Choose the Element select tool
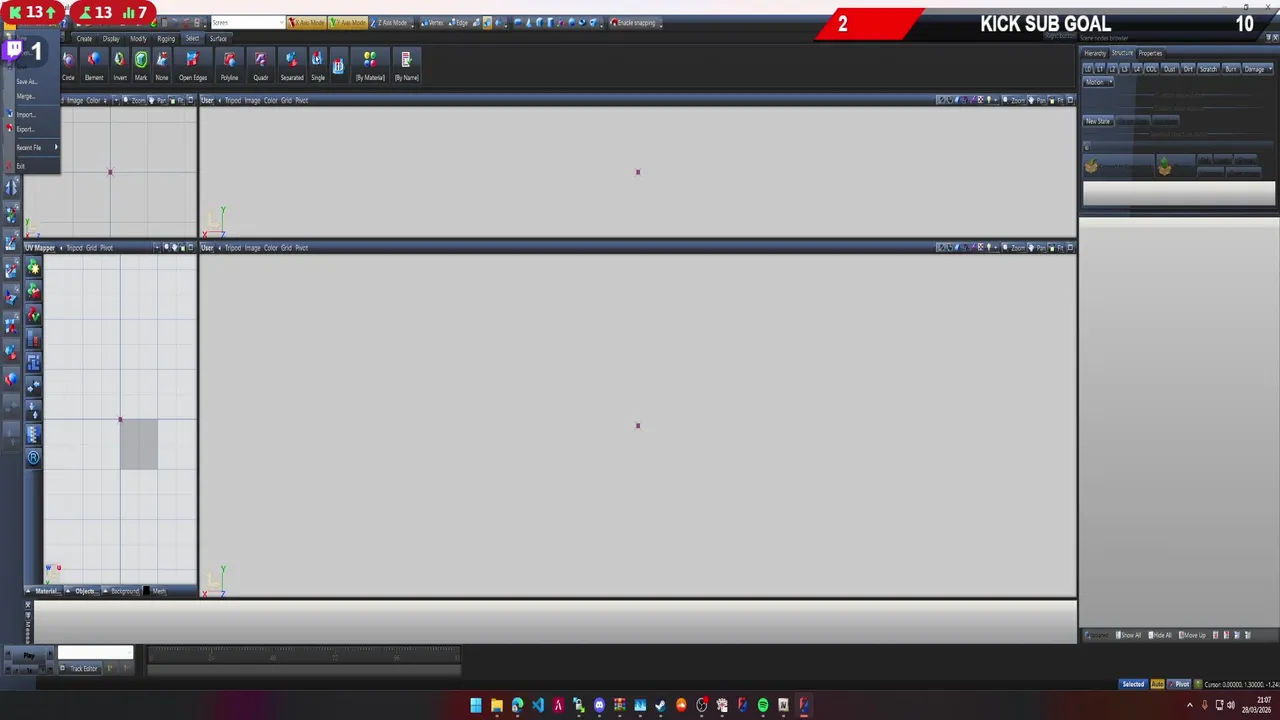 click(x=94, y=67)
